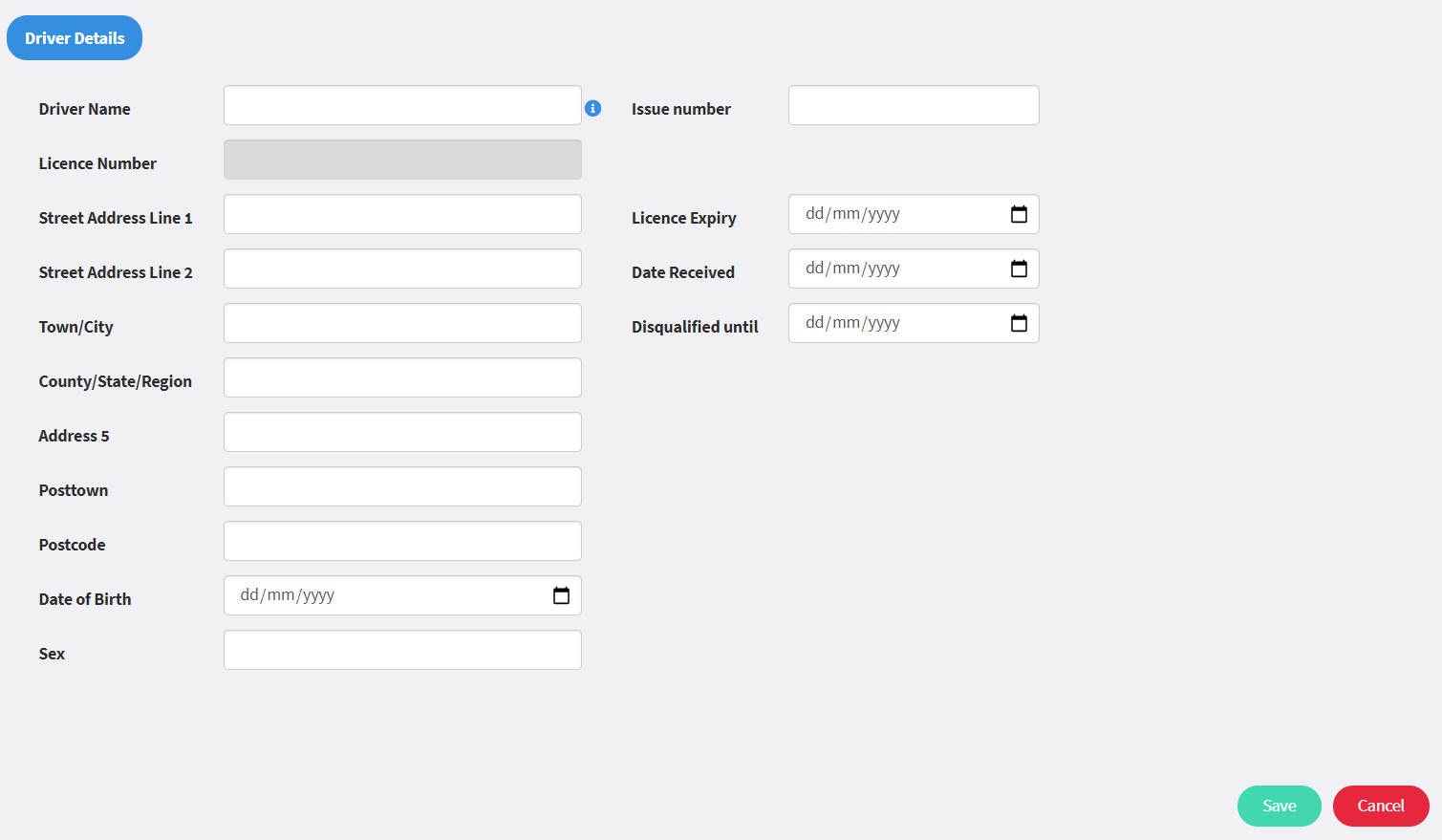1442x840 pixels.
Task: Click the Date Received label text
Action: point(683,272)
